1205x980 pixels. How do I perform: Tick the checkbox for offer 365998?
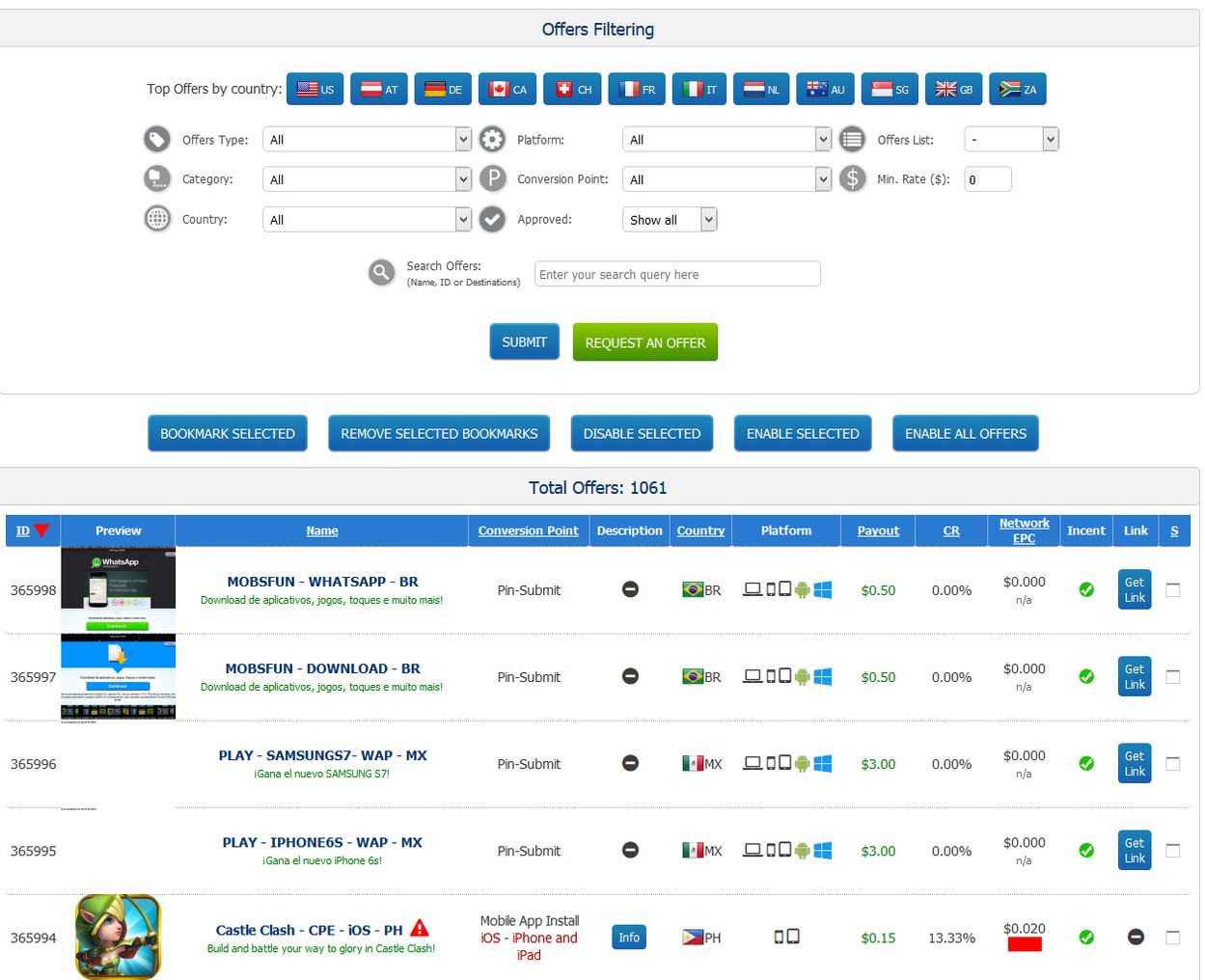1173,589
